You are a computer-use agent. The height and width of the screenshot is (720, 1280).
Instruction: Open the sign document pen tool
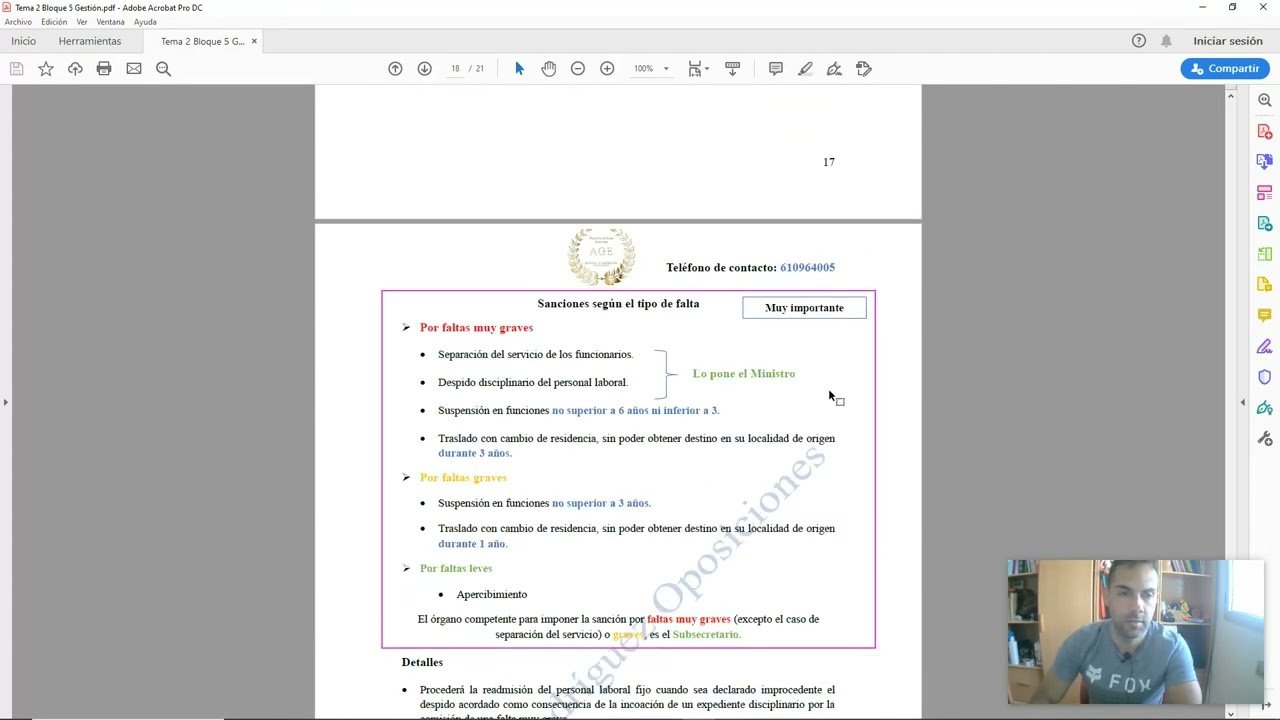point(834,69)
